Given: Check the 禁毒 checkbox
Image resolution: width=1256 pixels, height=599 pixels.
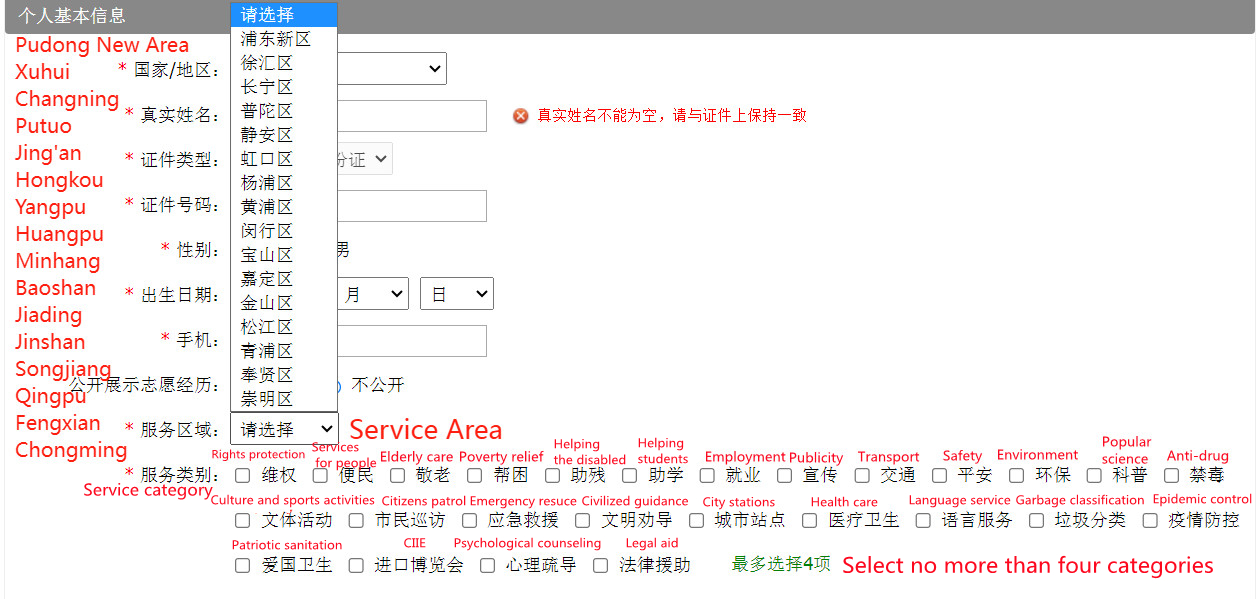Looking at the screenshot, I should [1171, 475].
